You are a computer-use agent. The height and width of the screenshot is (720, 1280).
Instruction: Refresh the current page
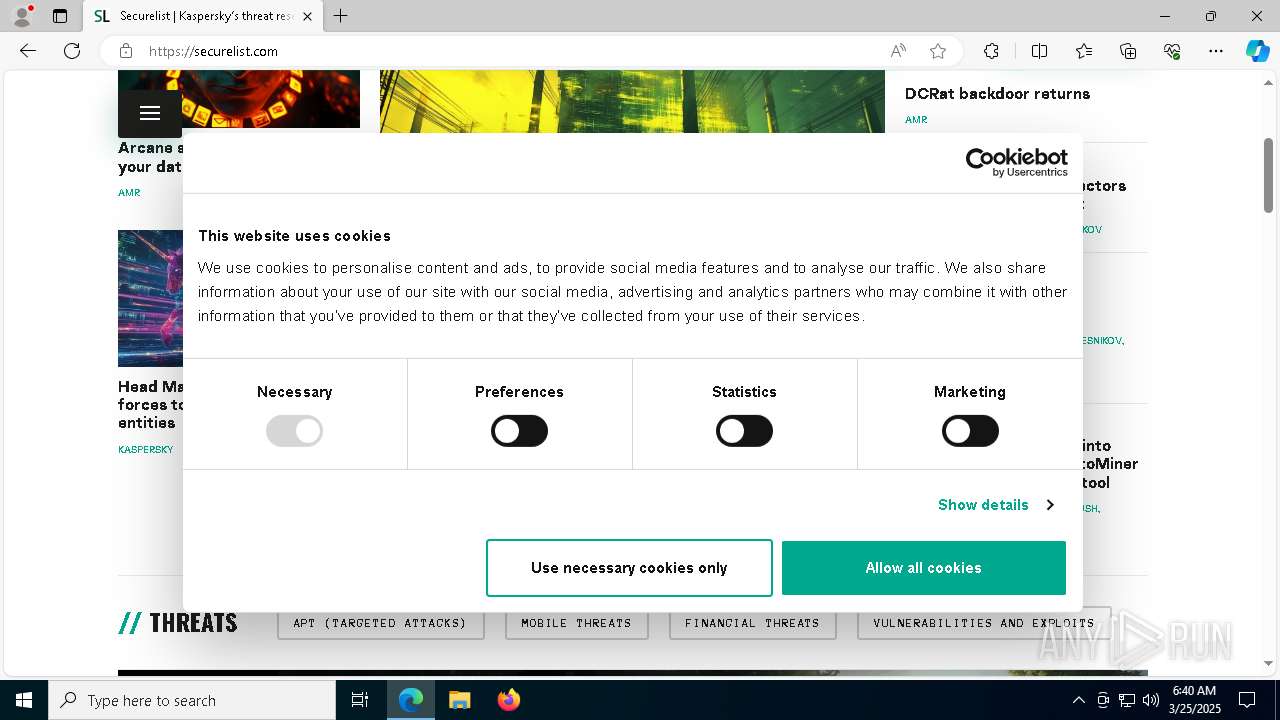pos(72,51)
